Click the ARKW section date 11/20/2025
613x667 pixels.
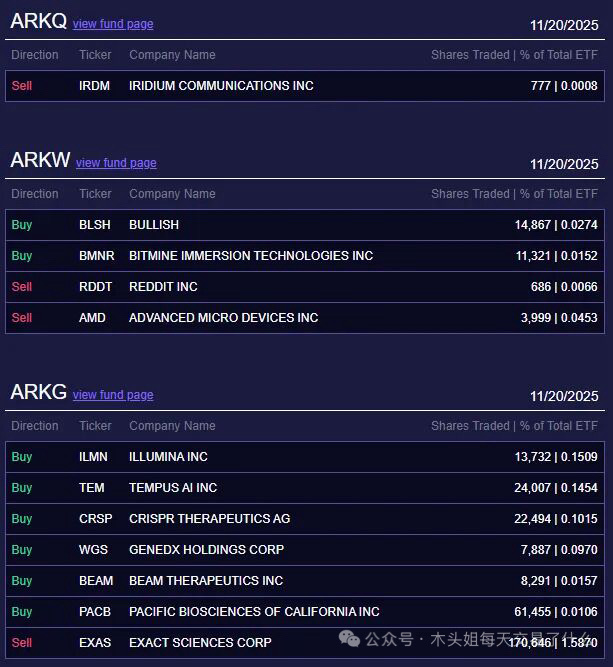point(564,165)
